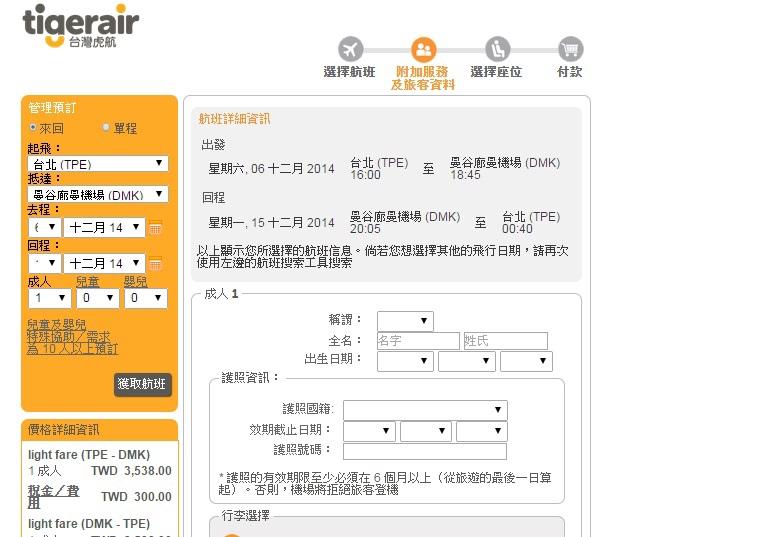
Task: Click the outbound date 星期六, 06 十二月 2014
Action: (x=271, y=169)
